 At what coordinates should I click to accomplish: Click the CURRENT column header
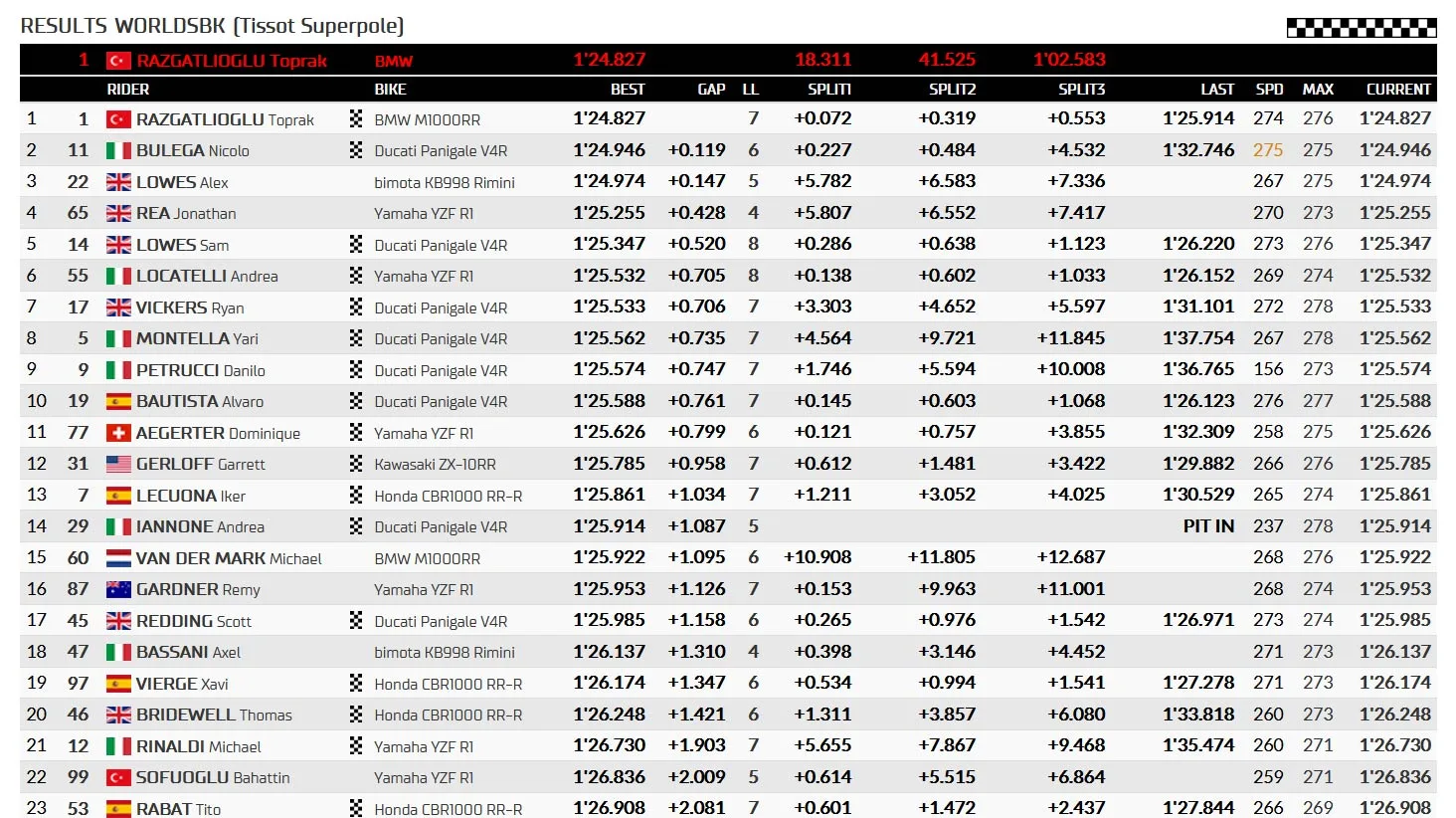(1398, 90)
